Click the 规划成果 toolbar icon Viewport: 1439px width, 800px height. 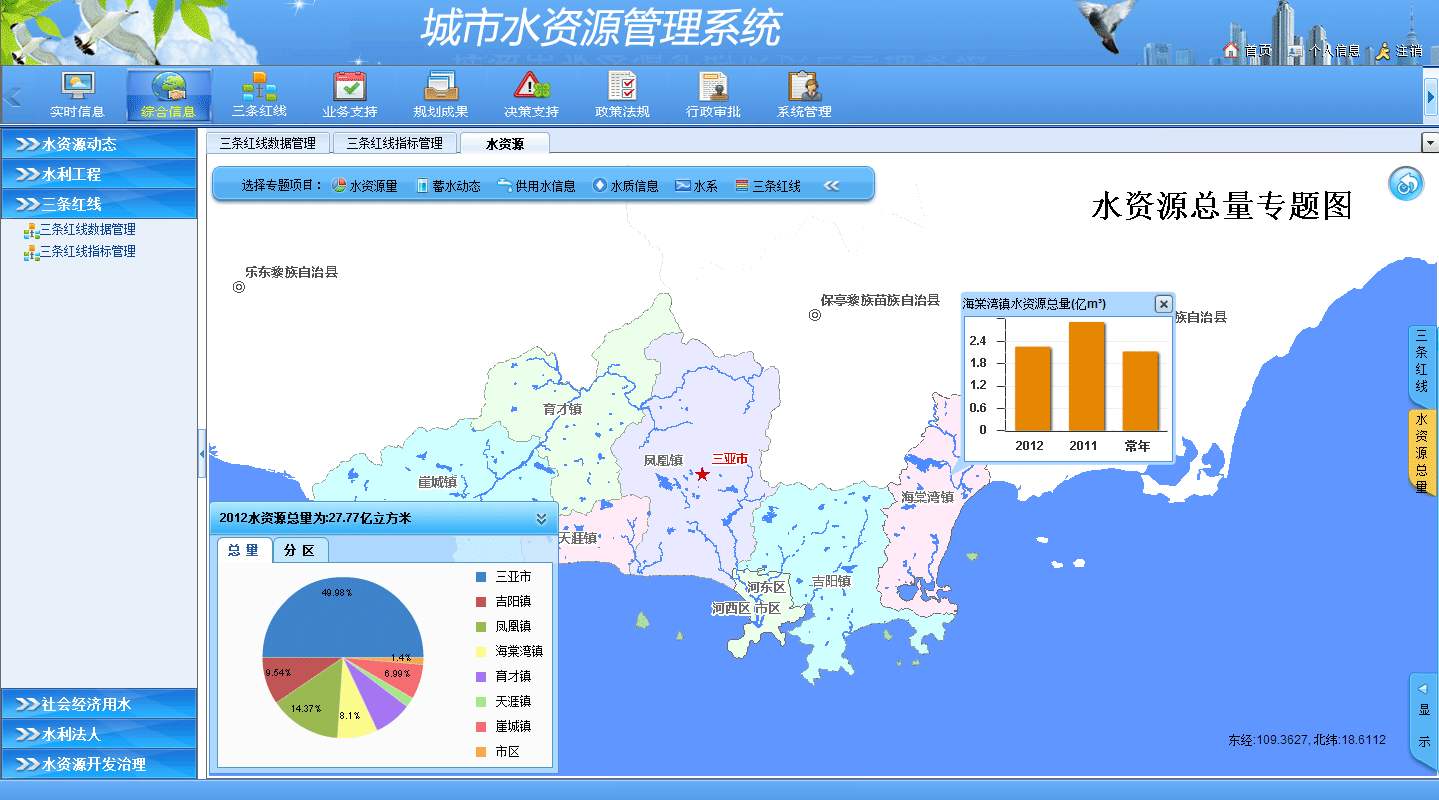(x=439, y=93)
